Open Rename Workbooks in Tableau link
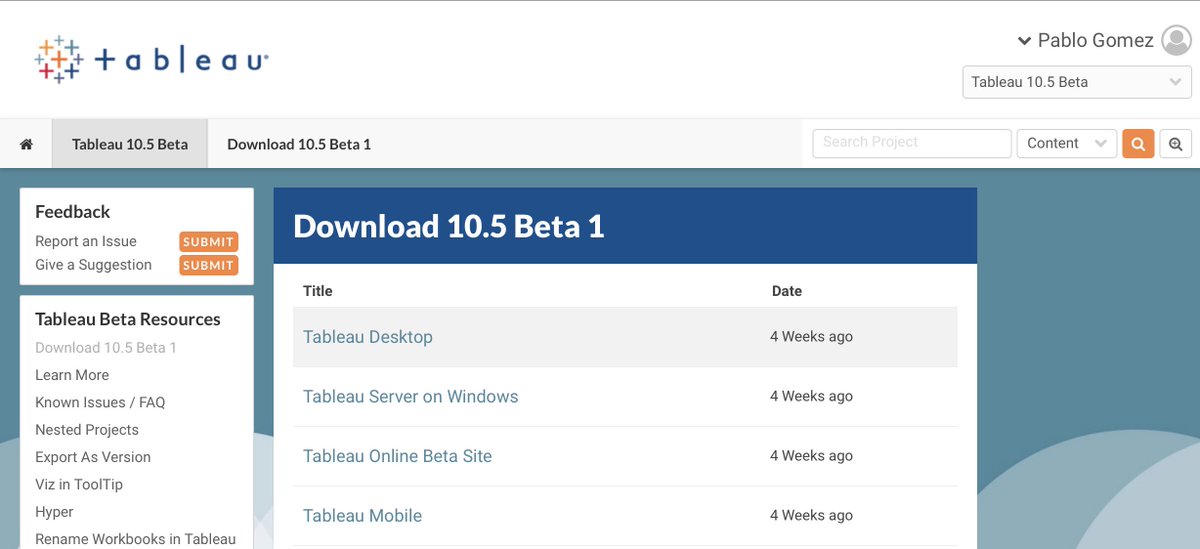1200x549 pixels. tap(136, 539)
